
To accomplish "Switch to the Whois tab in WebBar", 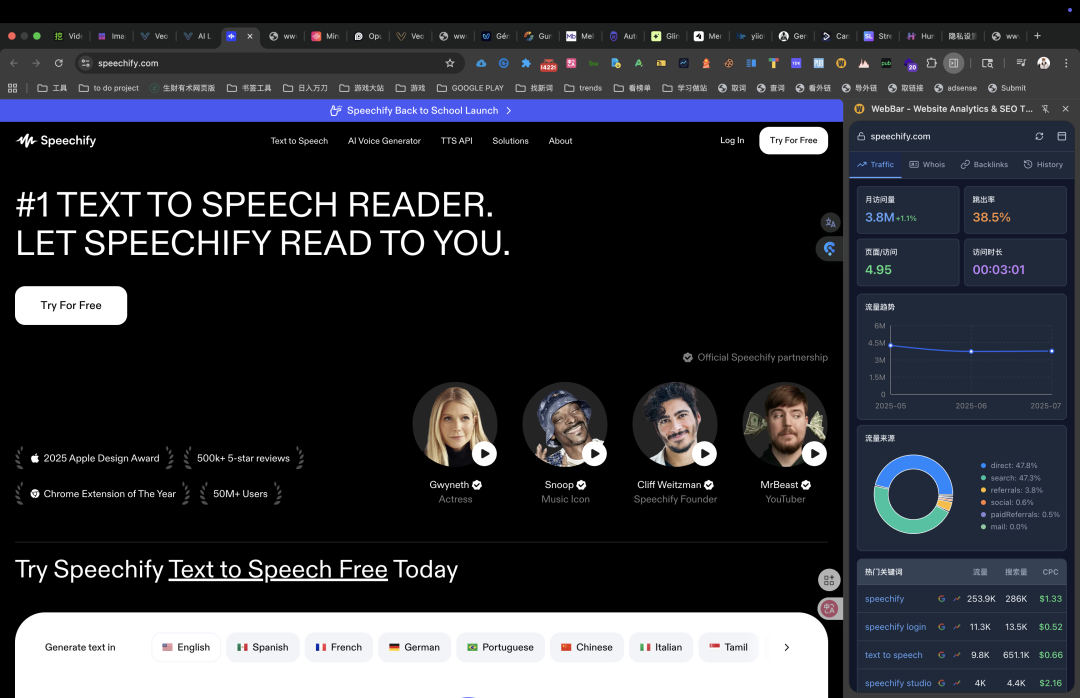I will pos(927,165).
